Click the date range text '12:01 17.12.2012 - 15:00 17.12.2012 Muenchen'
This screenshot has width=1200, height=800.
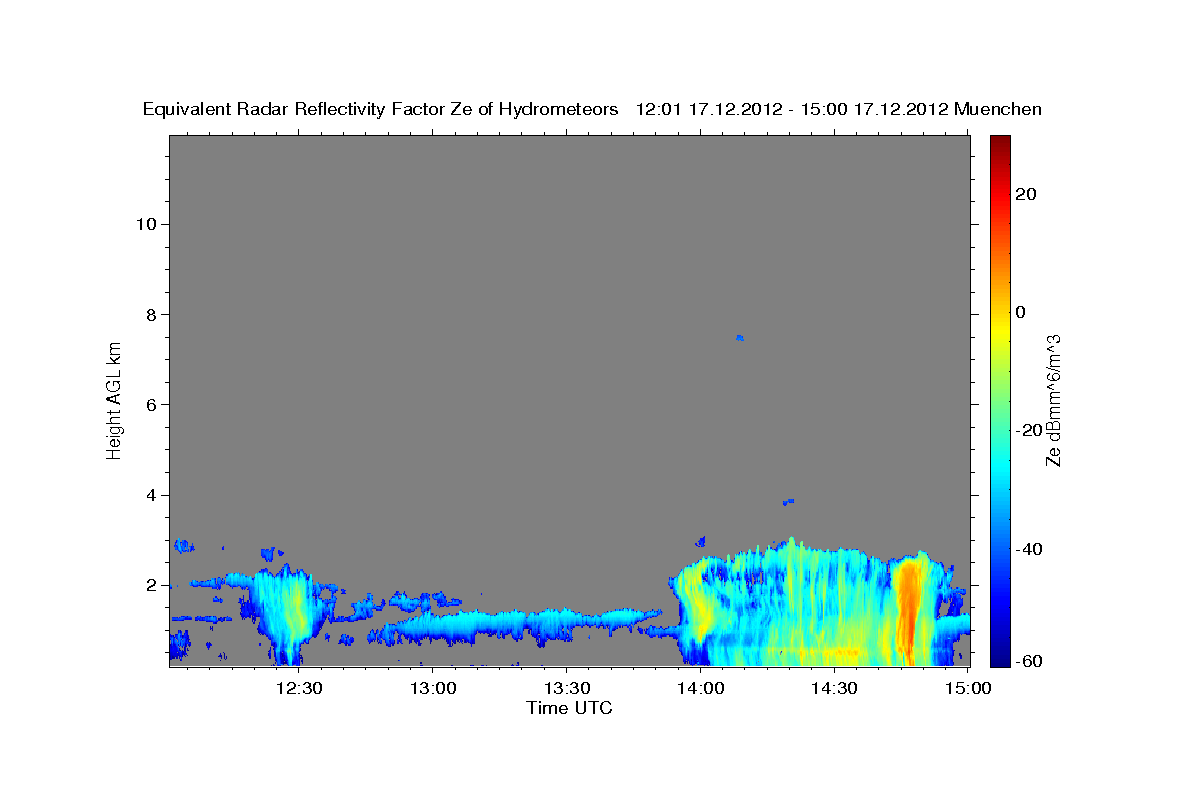(839, 110)
